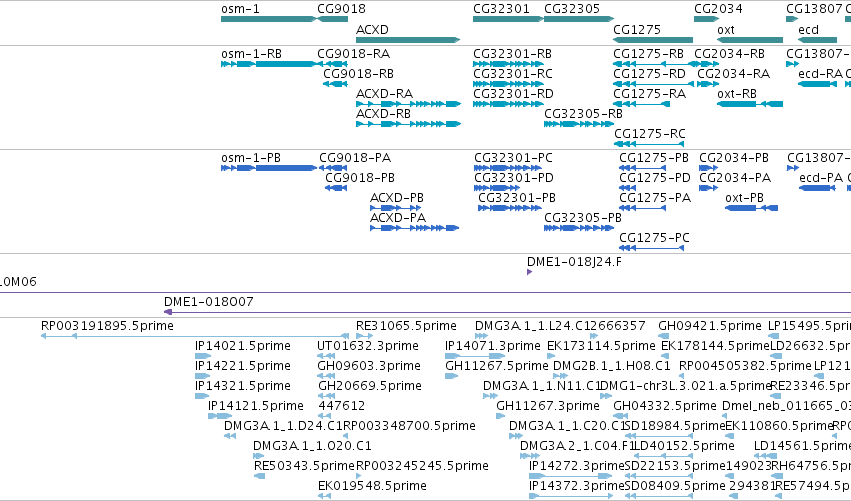Click the ACXD gene bar

click(408, 40)
